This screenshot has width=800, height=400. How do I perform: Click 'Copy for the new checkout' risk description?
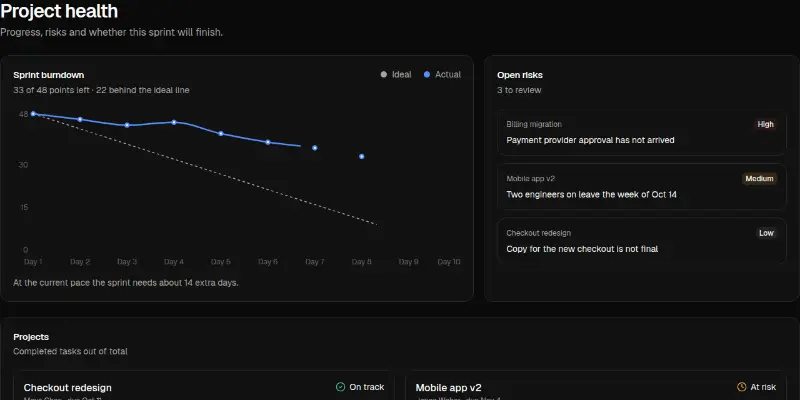coord(582,249)
